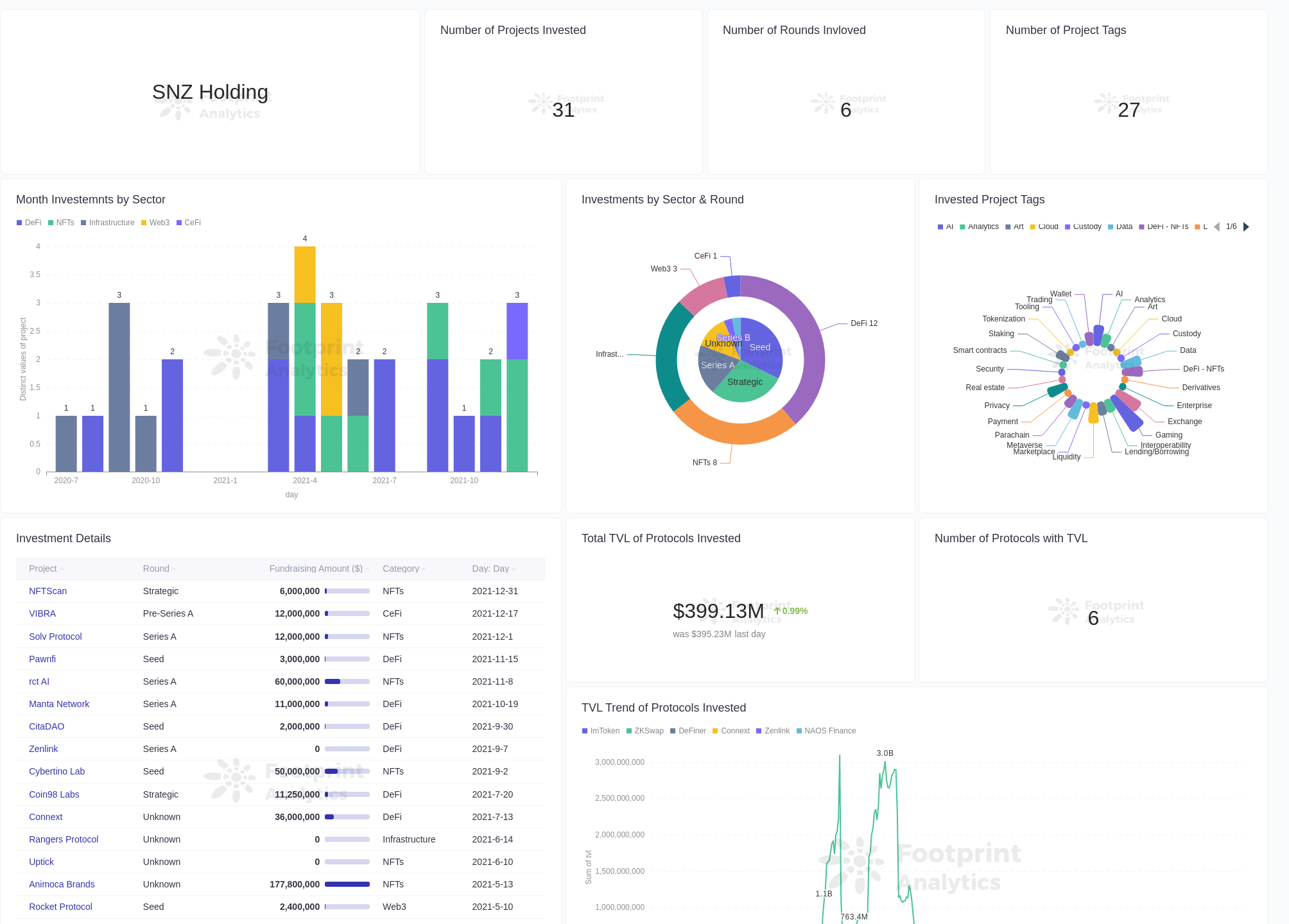1289x924 pixels.
Task: Click the left arrow in Invested Project Tags legend
Action: 1217,227
